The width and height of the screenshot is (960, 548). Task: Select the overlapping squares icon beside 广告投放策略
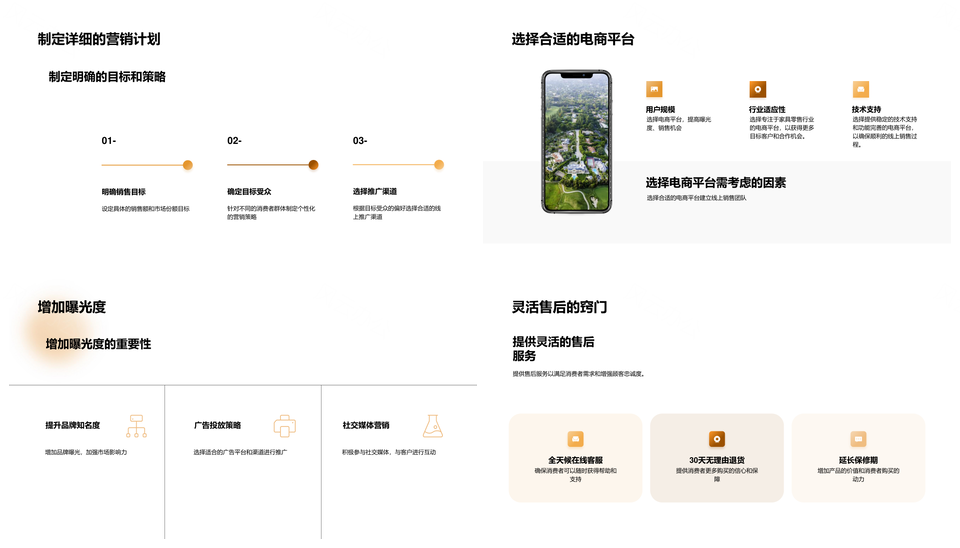[x=285, y=426]
